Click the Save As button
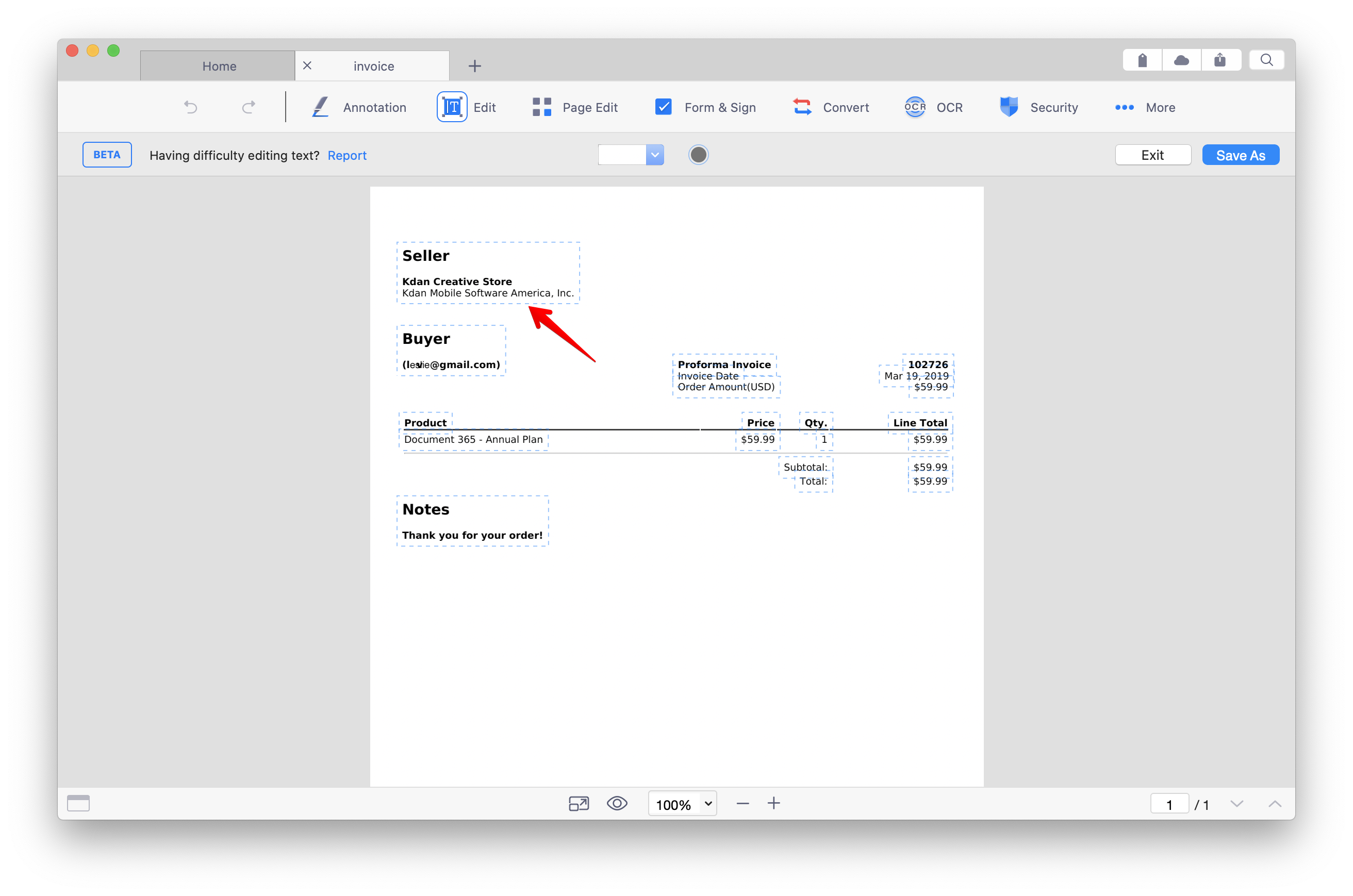Image resolution: width=1353 pixels, height=896 pixels. tap(1241, 155)
